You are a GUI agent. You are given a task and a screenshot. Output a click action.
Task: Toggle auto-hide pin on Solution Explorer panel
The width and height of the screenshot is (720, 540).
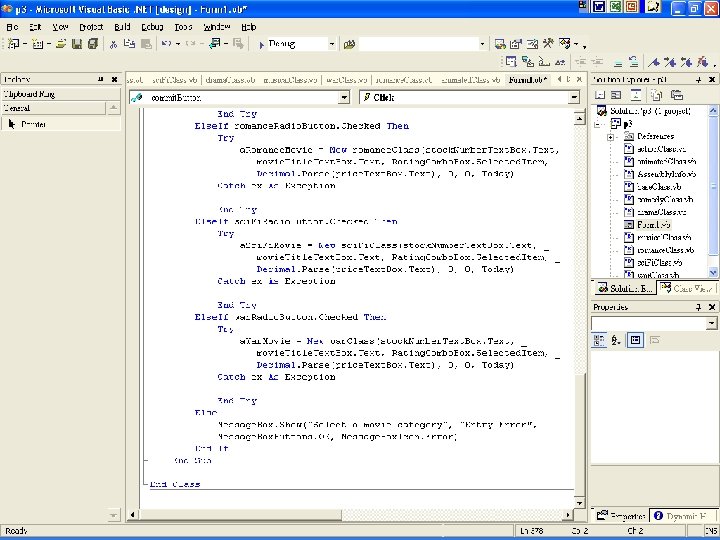pyautogui.click(x=697, y=79)
